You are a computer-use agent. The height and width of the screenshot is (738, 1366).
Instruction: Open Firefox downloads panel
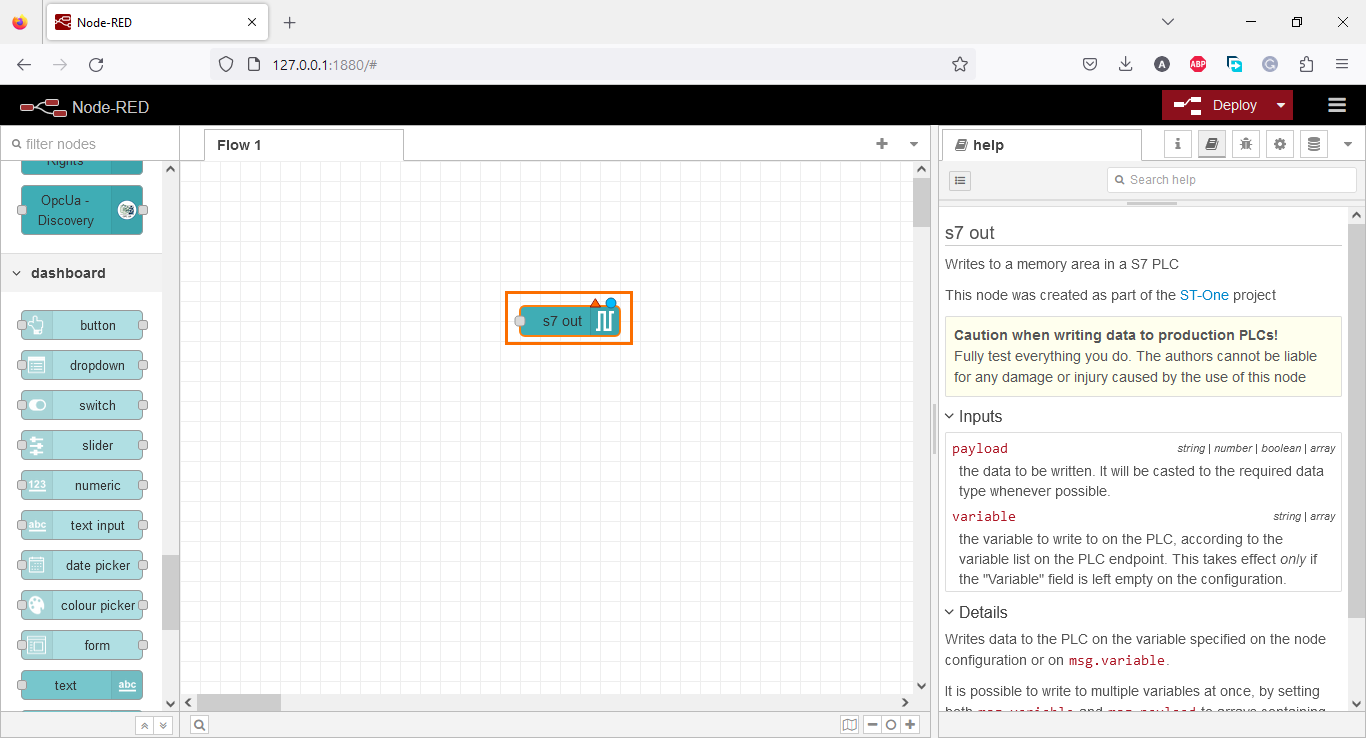(x=1125, y=64)
